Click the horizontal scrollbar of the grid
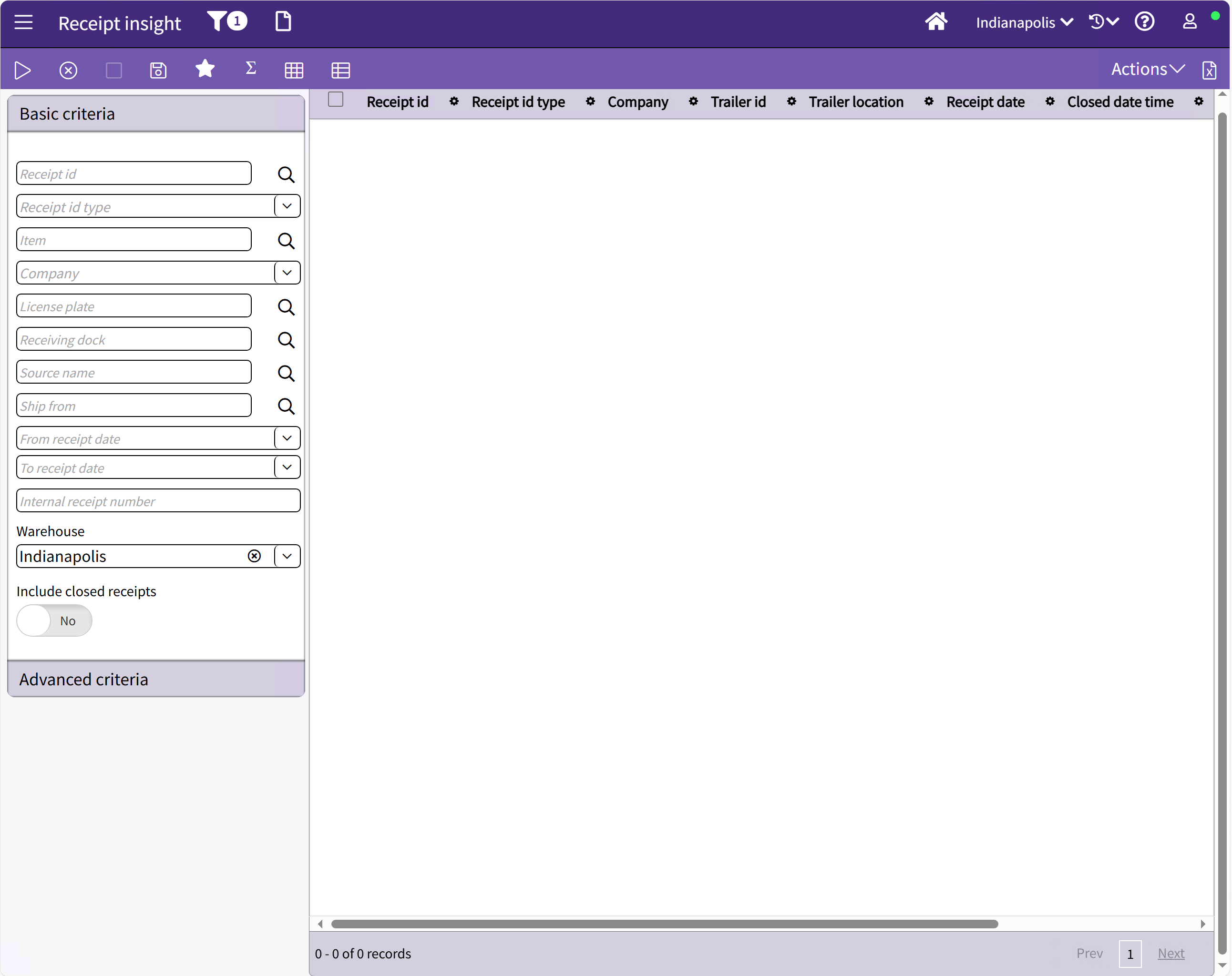The height and width of the screenshot is (976, 1232). (664, 924)
